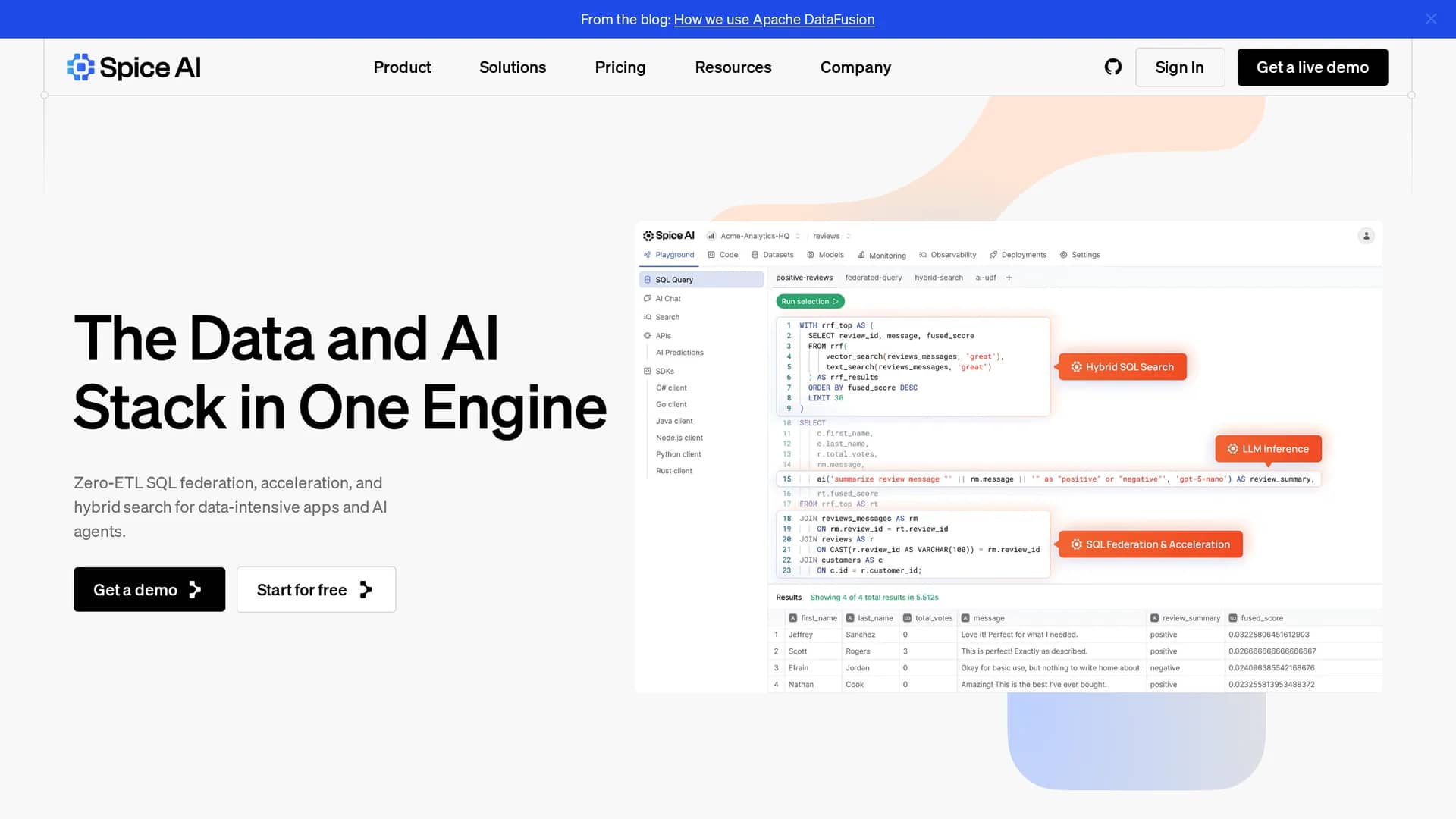Click Get a live demo button
Viewport: 1456px width, 819px height.
point(1313,67)
